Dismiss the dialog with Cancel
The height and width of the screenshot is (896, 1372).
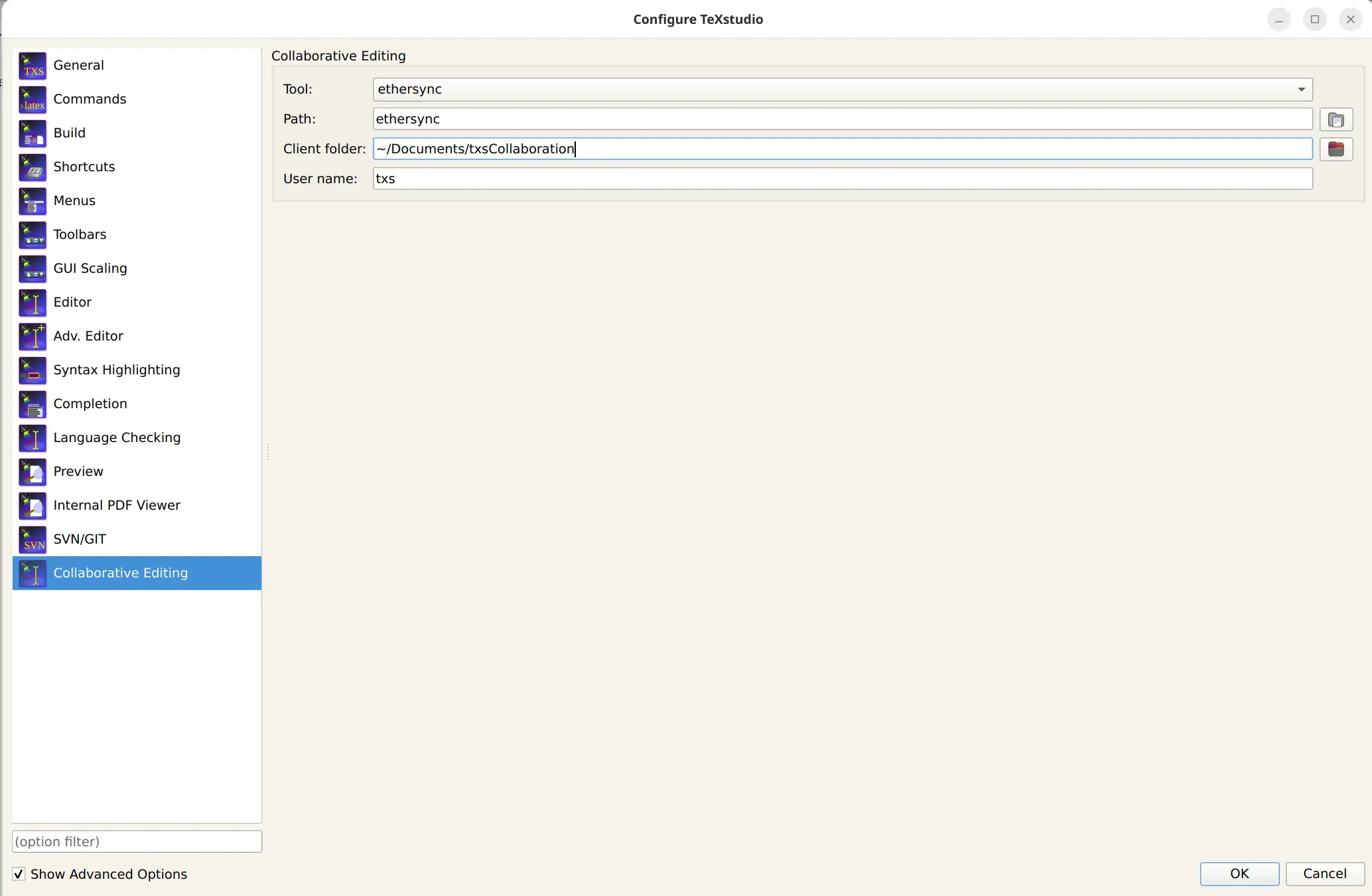pyautogui.click(x=1325, y=873)
